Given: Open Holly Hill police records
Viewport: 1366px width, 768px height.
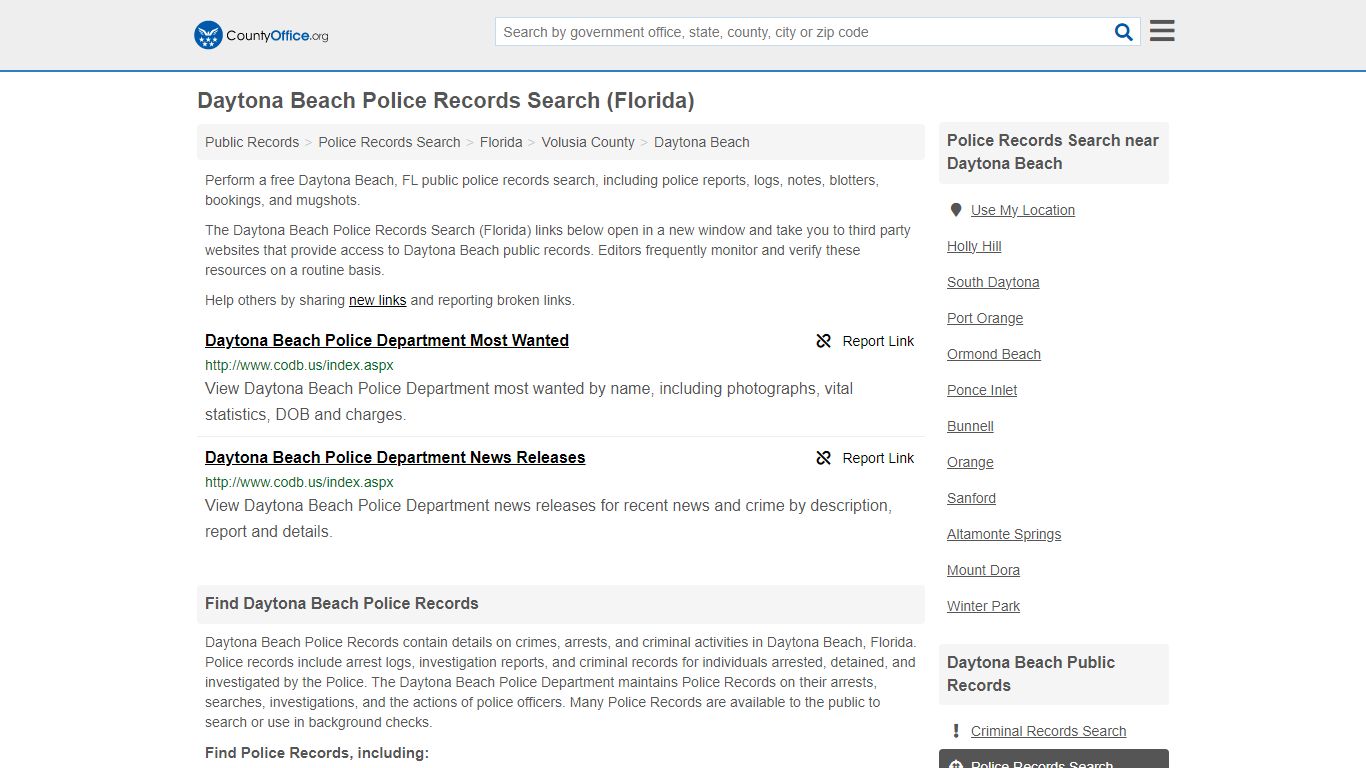Looking at the screenshot, I should (x=974, y=246).
